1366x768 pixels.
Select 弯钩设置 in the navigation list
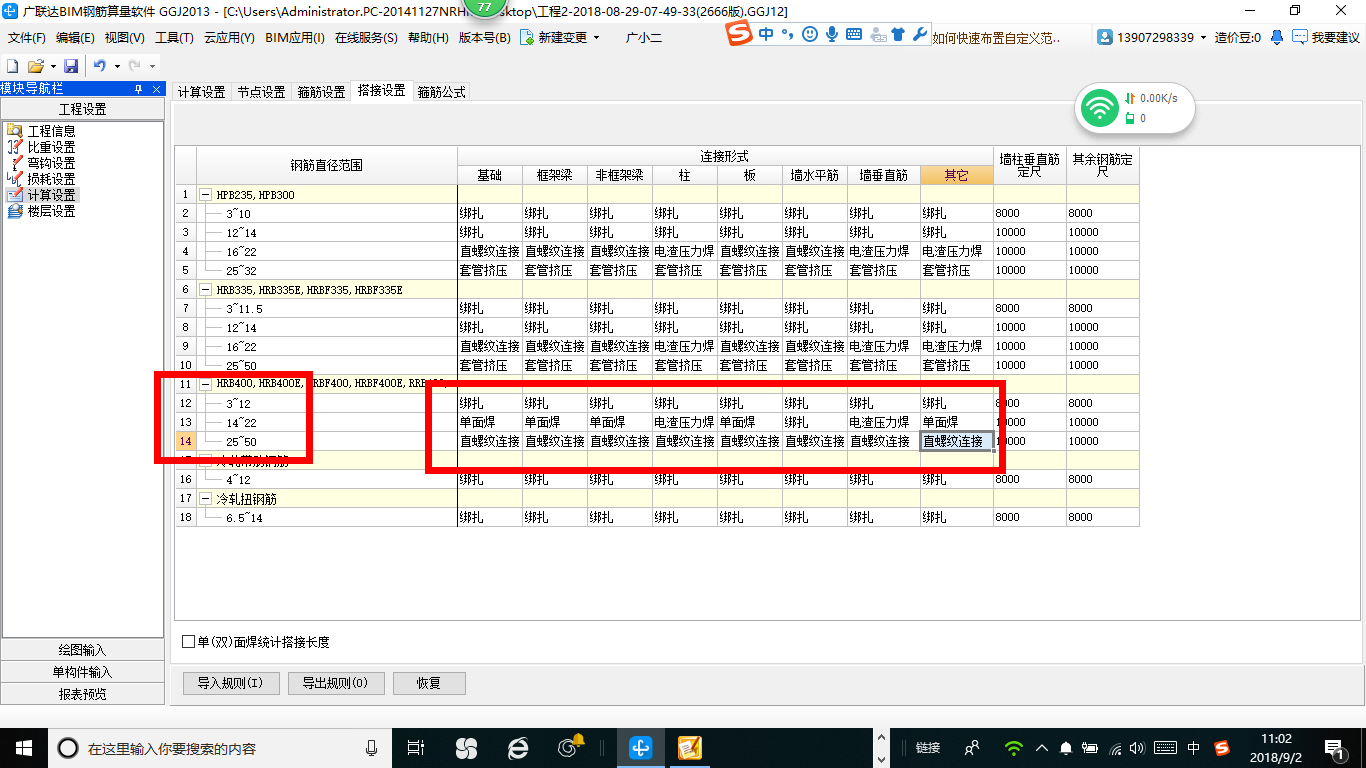(x=40, y=163)
